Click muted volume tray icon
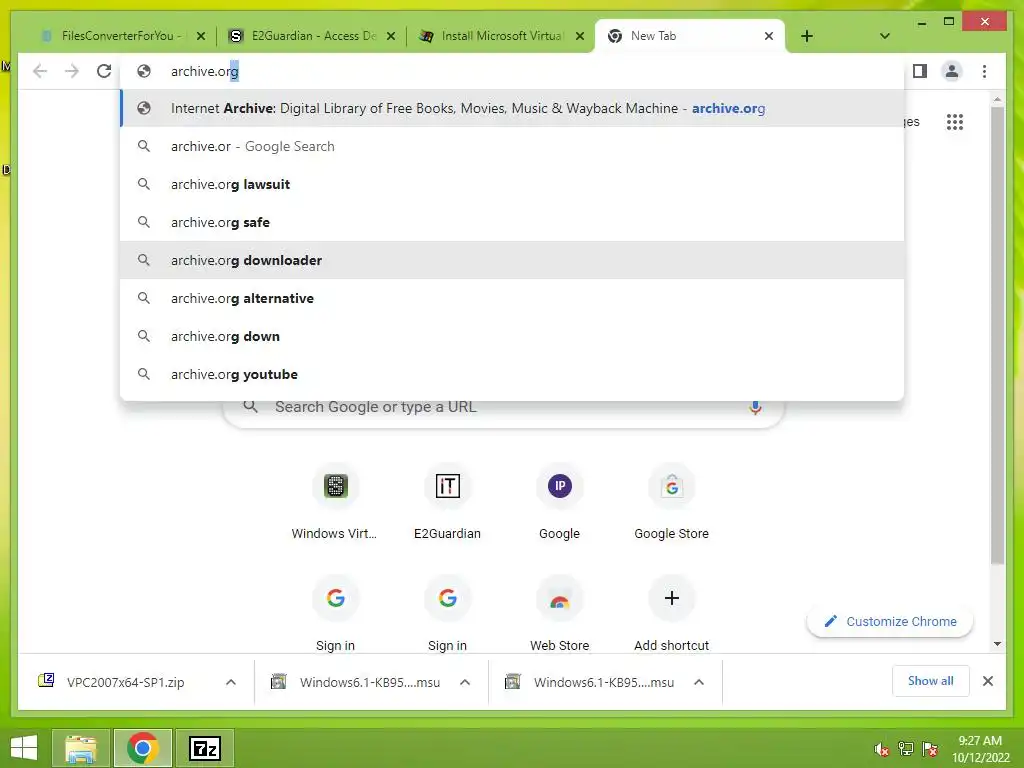Screen dimensions: 1024x768 click(x=882, y=749)
